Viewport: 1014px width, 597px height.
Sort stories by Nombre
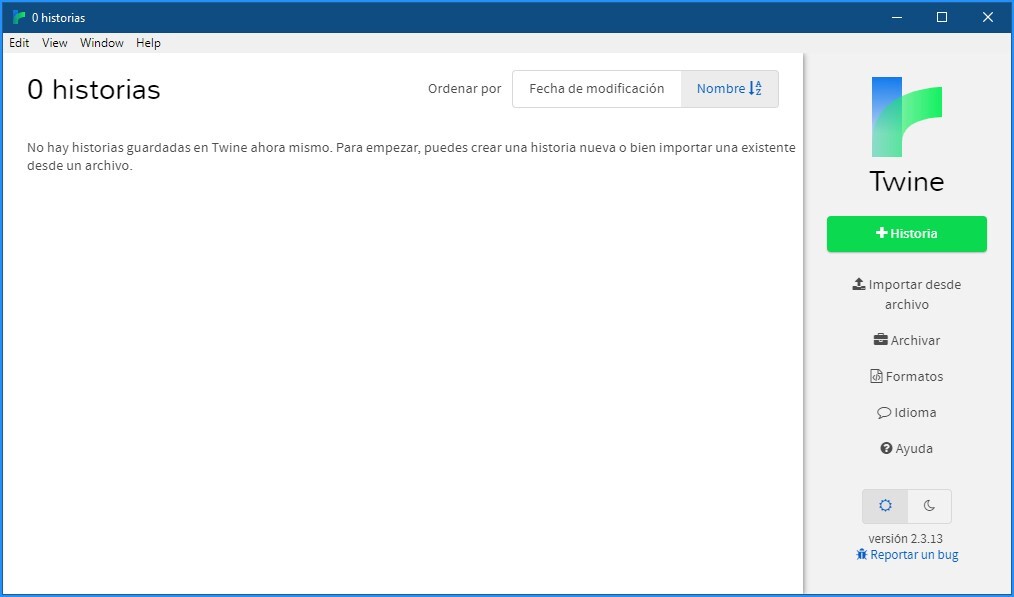pos(729,89)
